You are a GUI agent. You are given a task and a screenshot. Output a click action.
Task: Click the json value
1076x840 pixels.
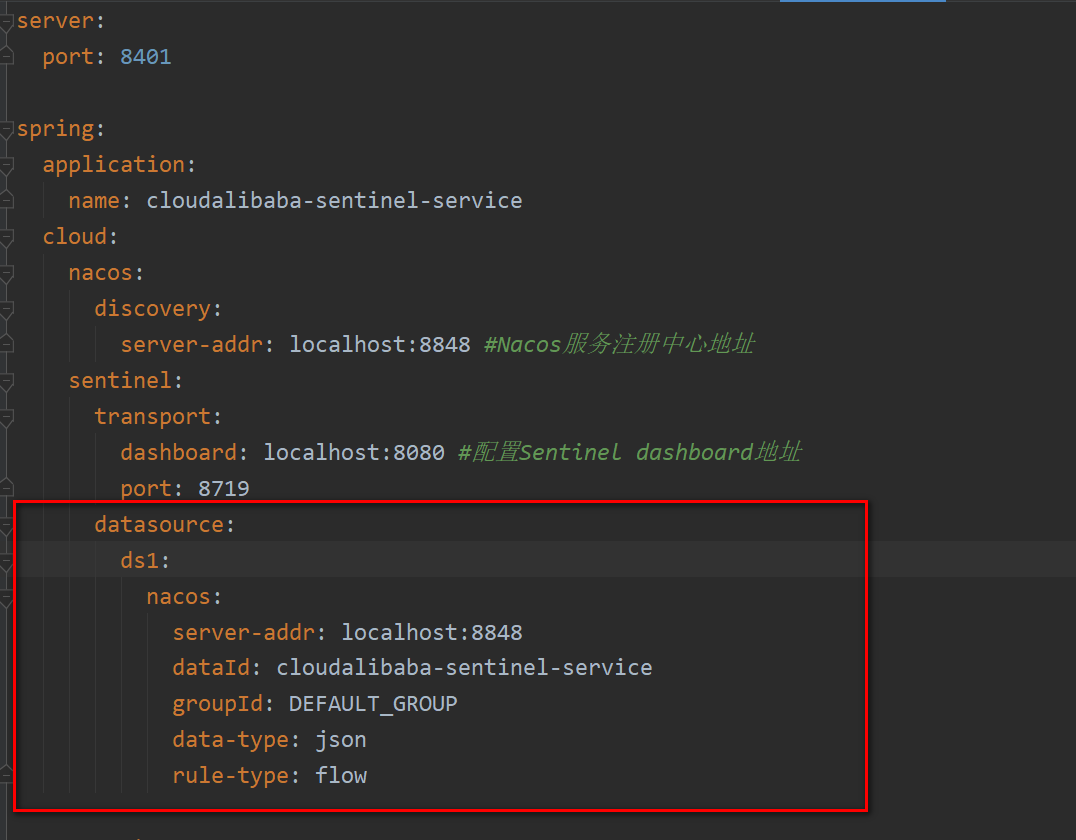(341, 740)
